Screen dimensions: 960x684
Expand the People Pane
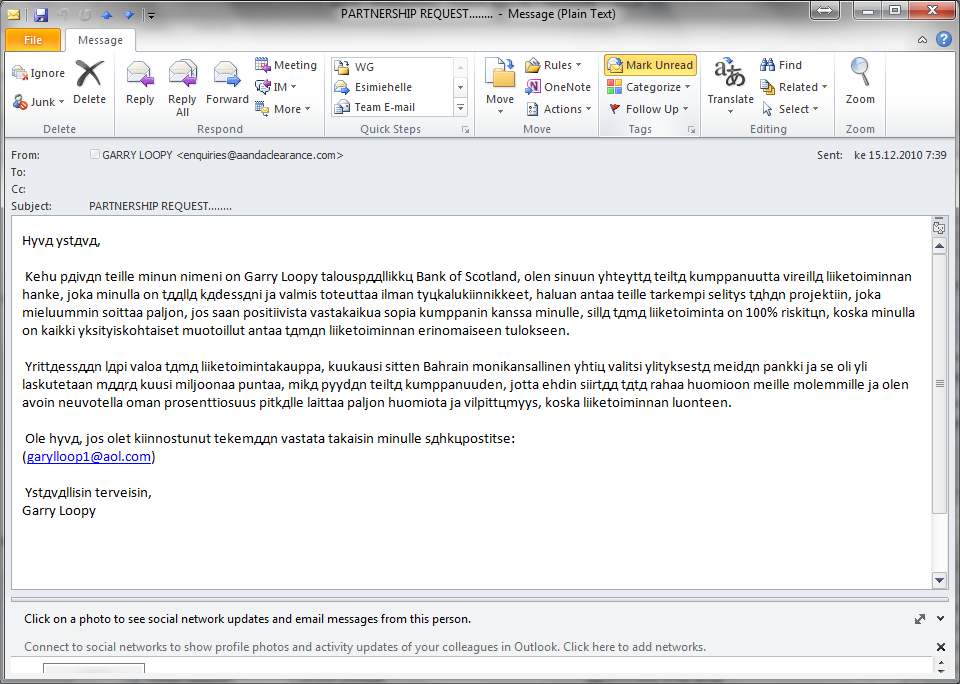[920, 619]
